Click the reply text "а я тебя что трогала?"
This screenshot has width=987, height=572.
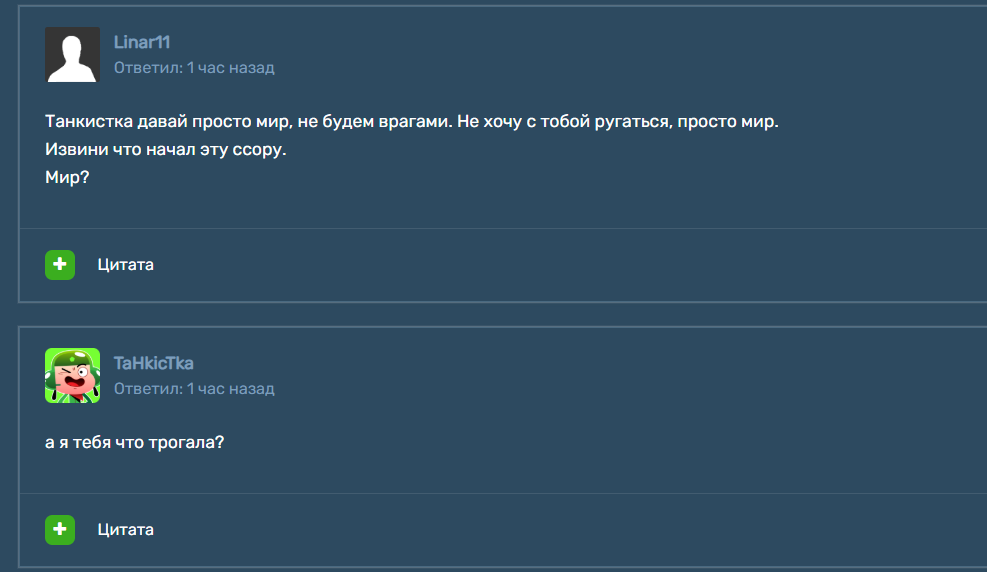134,442
